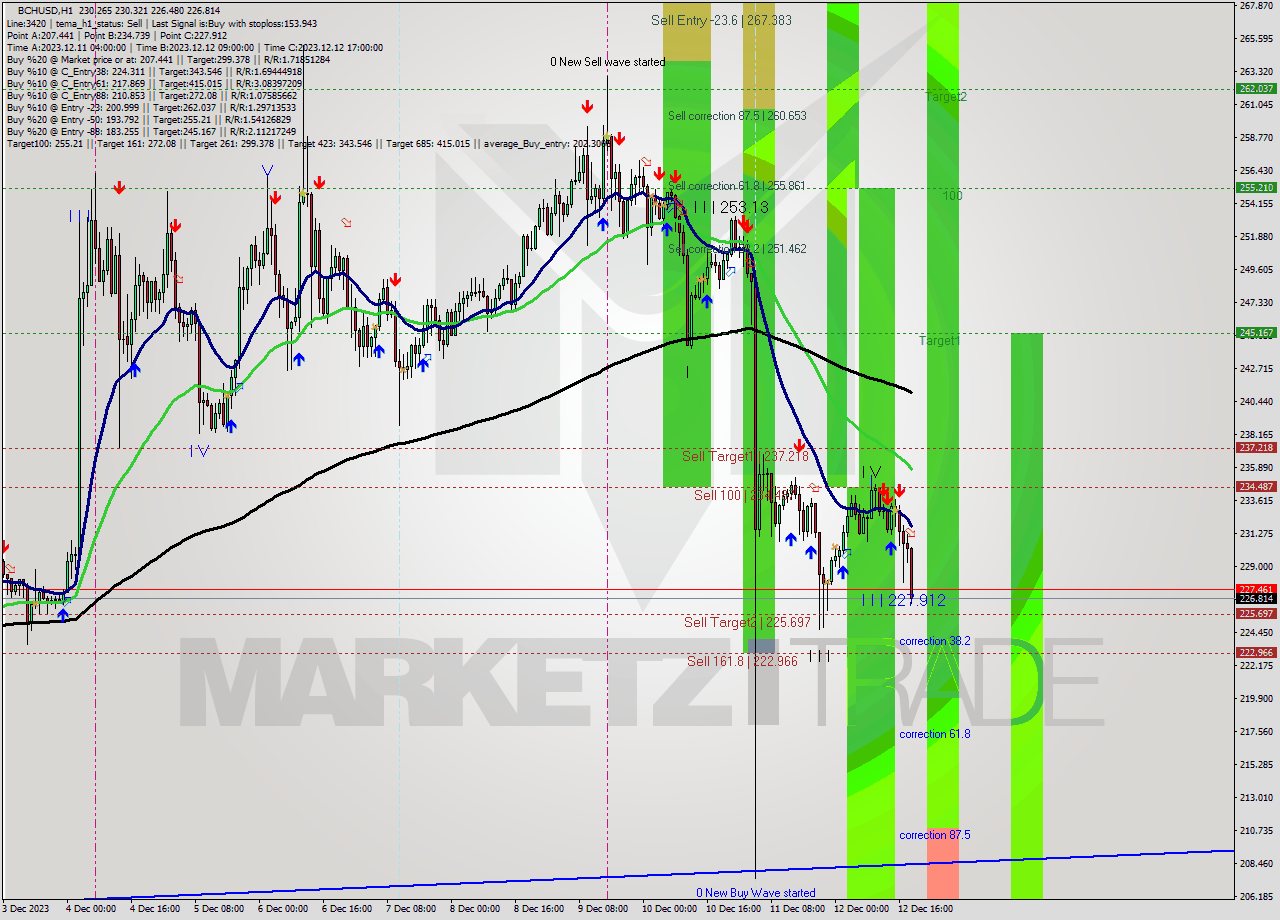
Task: Select the 'I I I 227.912' wave label
Action: [903, 600]
